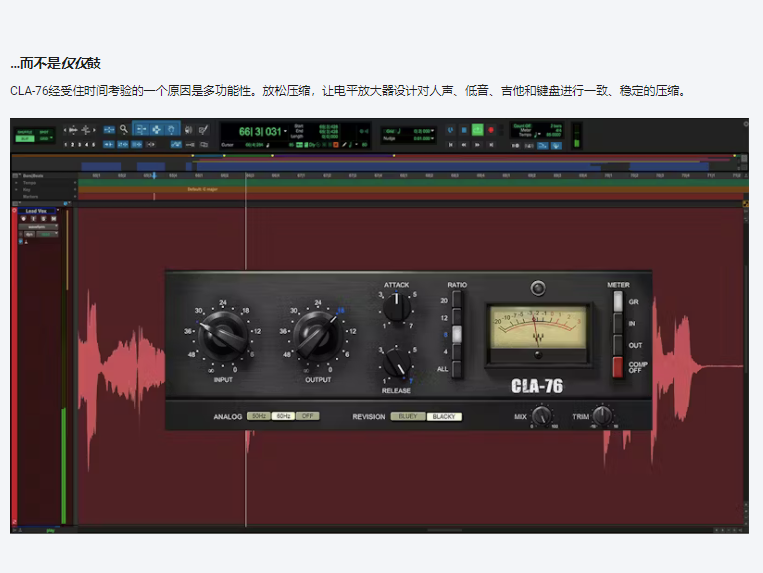Image resolution: width=763 pixels, height=573 pixels.
Task: Open the Lead Vox waveform view selector
Action: pos(38,227)
